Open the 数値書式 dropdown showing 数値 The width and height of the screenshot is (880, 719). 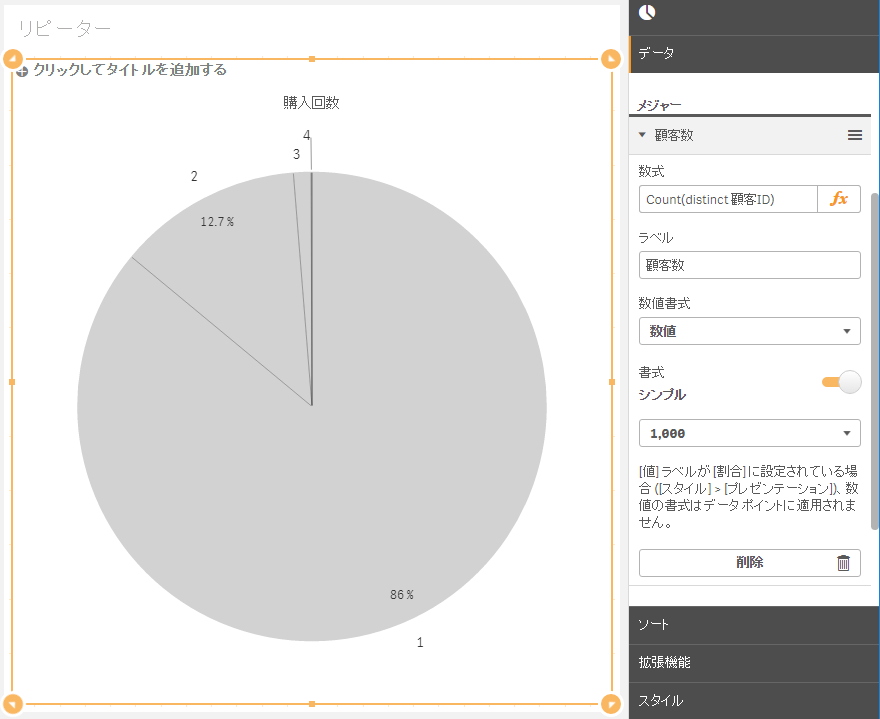tap(749, 331)
